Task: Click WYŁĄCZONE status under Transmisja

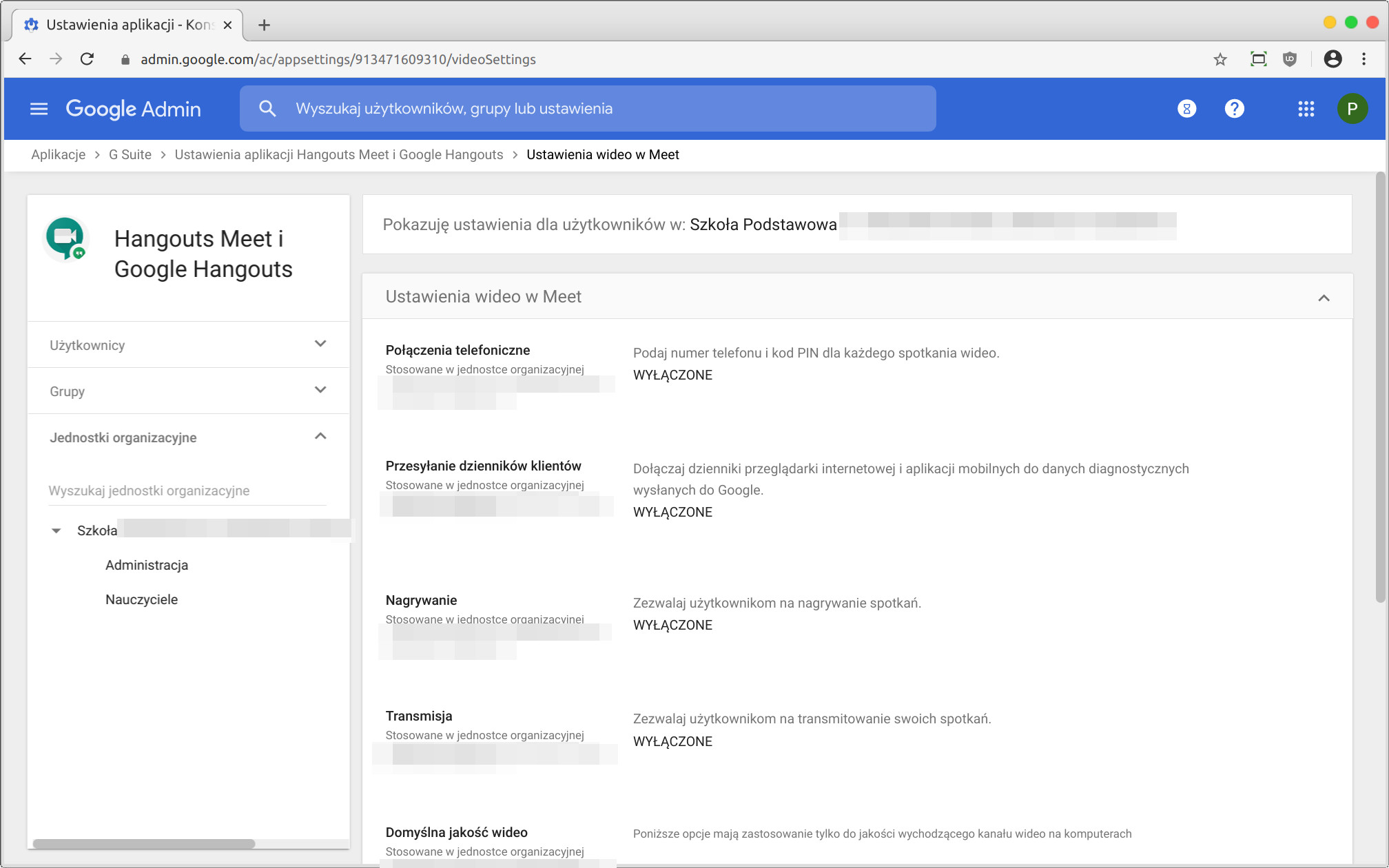Action: pyautogui.click(x=673, y=741)
